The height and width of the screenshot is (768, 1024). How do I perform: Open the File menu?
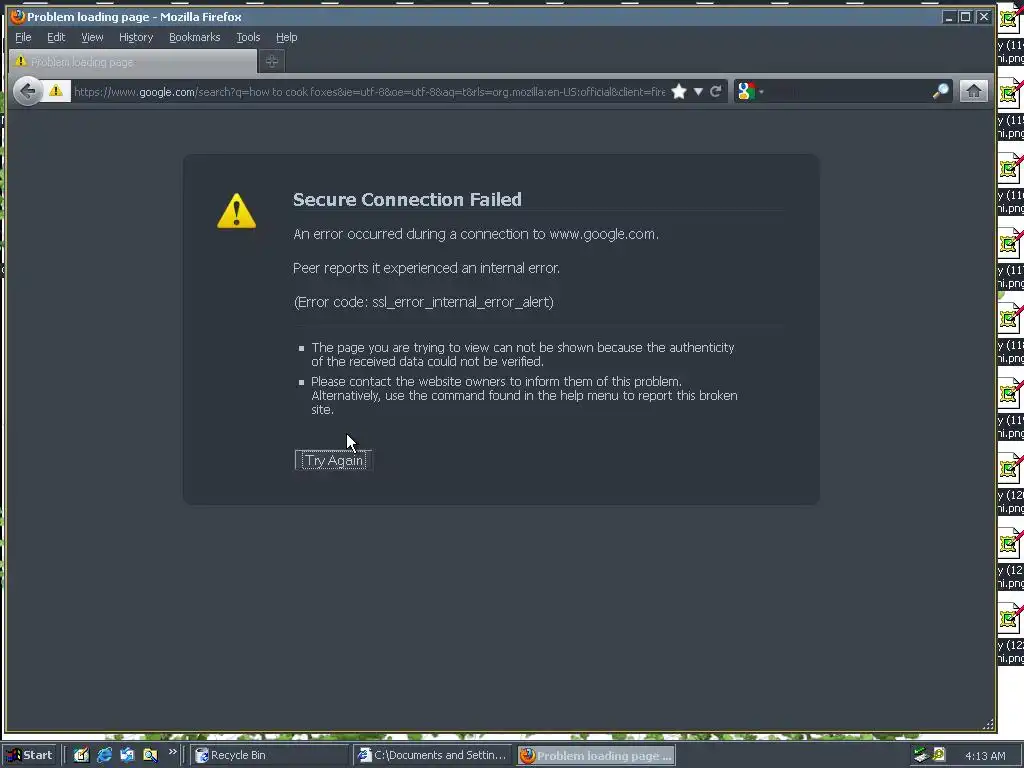[x=24, y=37]
